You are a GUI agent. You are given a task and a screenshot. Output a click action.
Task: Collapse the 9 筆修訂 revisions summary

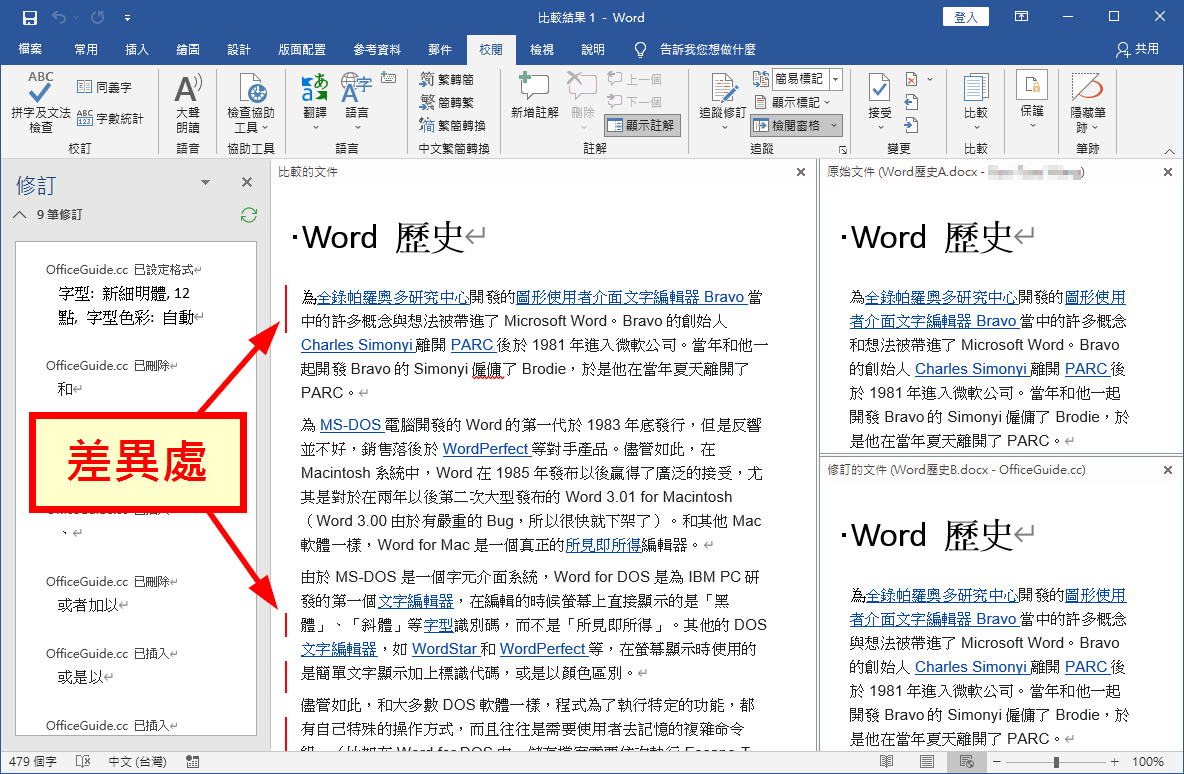click(19, 214)
